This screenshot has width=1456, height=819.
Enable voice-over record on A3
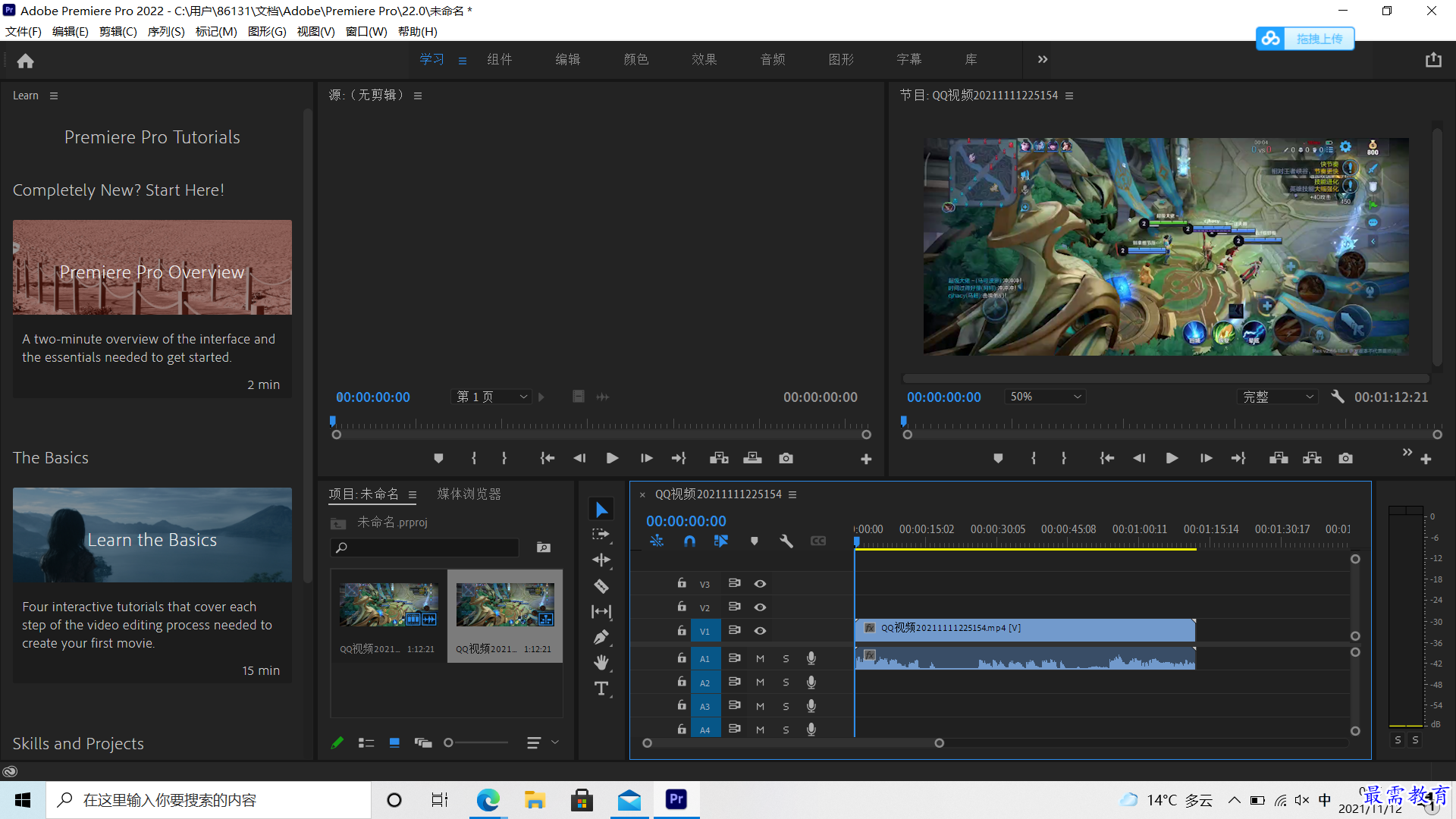tap(811, 706)
